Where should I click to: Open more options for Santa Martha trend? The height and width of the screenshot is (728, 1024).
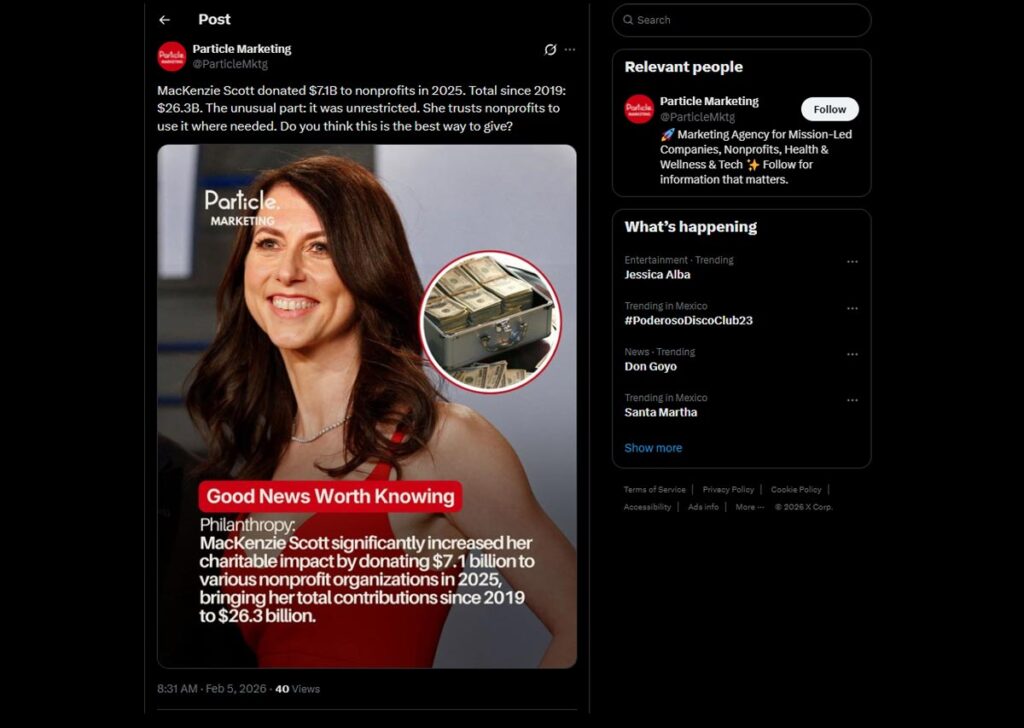point(852,400)
